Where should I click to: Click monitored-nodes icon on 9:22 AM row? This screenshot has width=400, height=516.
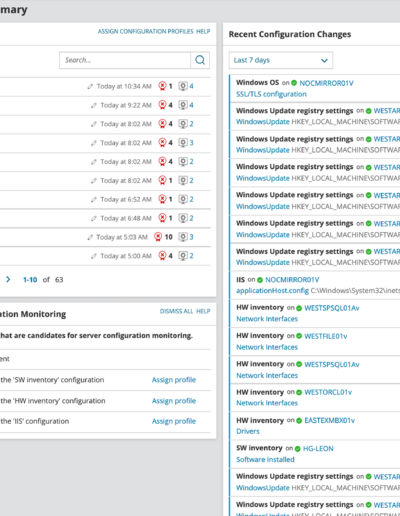(183, 105)
